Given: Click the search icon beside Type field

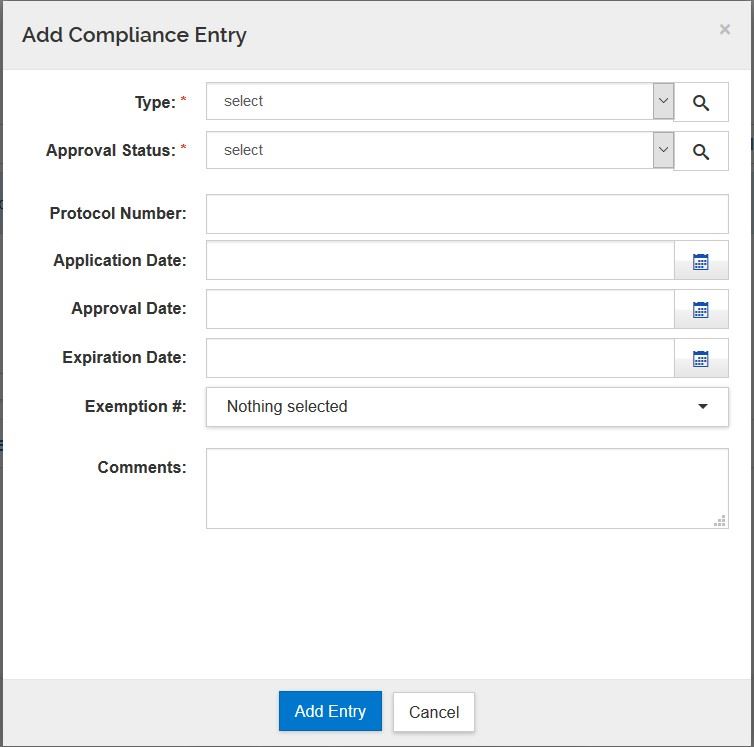Looking at the screenshot, I should tap(701, 102).
